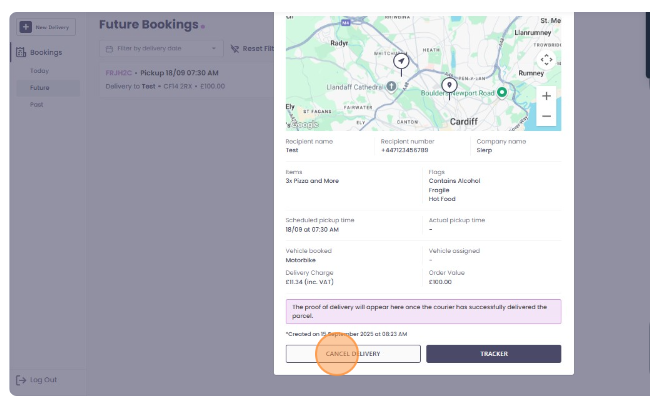Click delivery charge £11.34 (inc. VAT)
The image size is (650, 404).
309,282
